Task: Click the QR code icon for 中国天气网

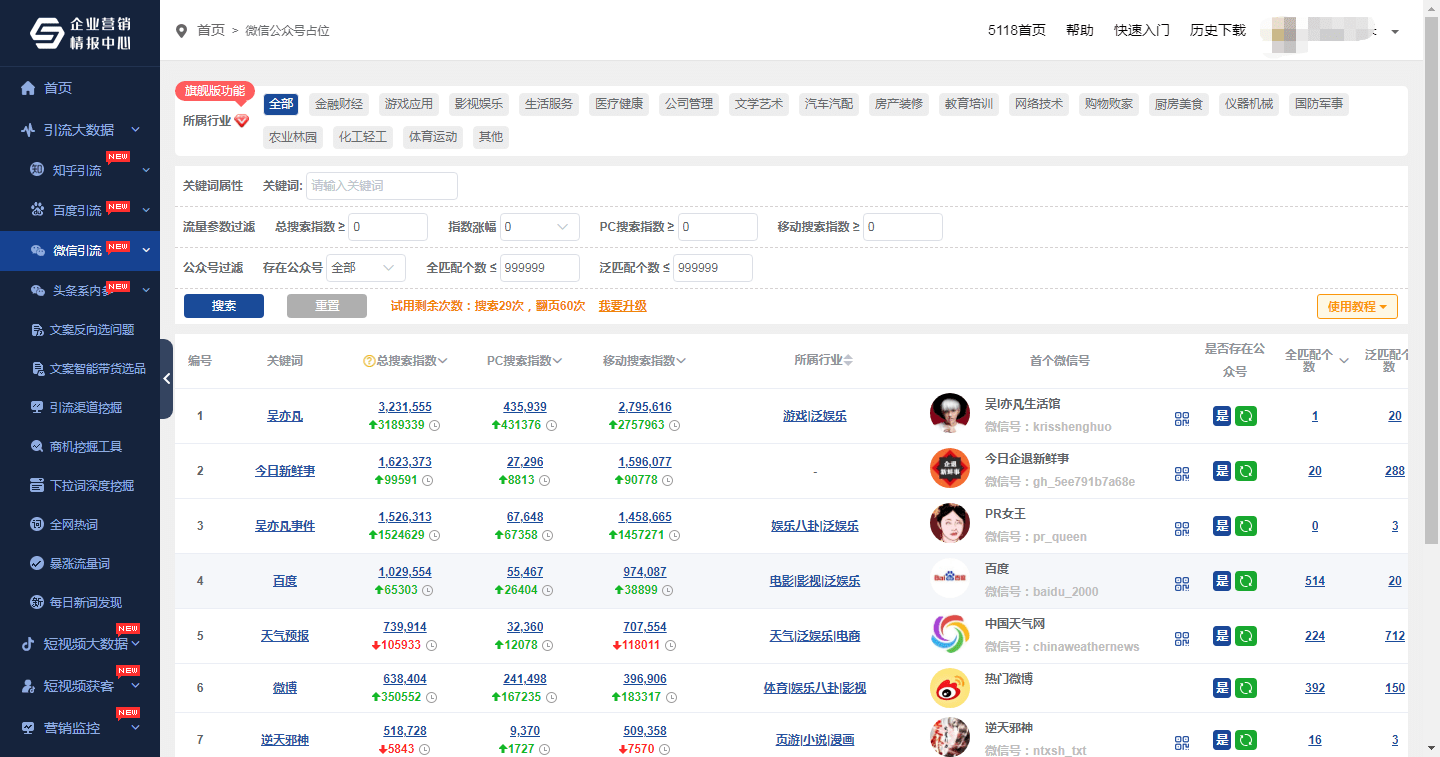Action: click(1182, 639)
